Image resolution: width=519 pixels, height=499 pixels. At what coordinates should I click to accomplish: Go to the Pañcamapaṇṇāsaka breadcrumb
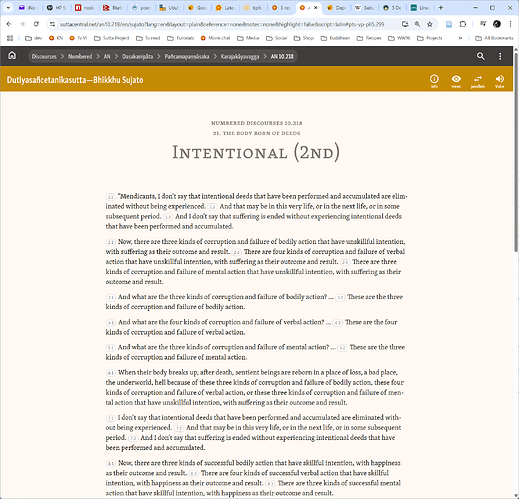click(187, 56)
